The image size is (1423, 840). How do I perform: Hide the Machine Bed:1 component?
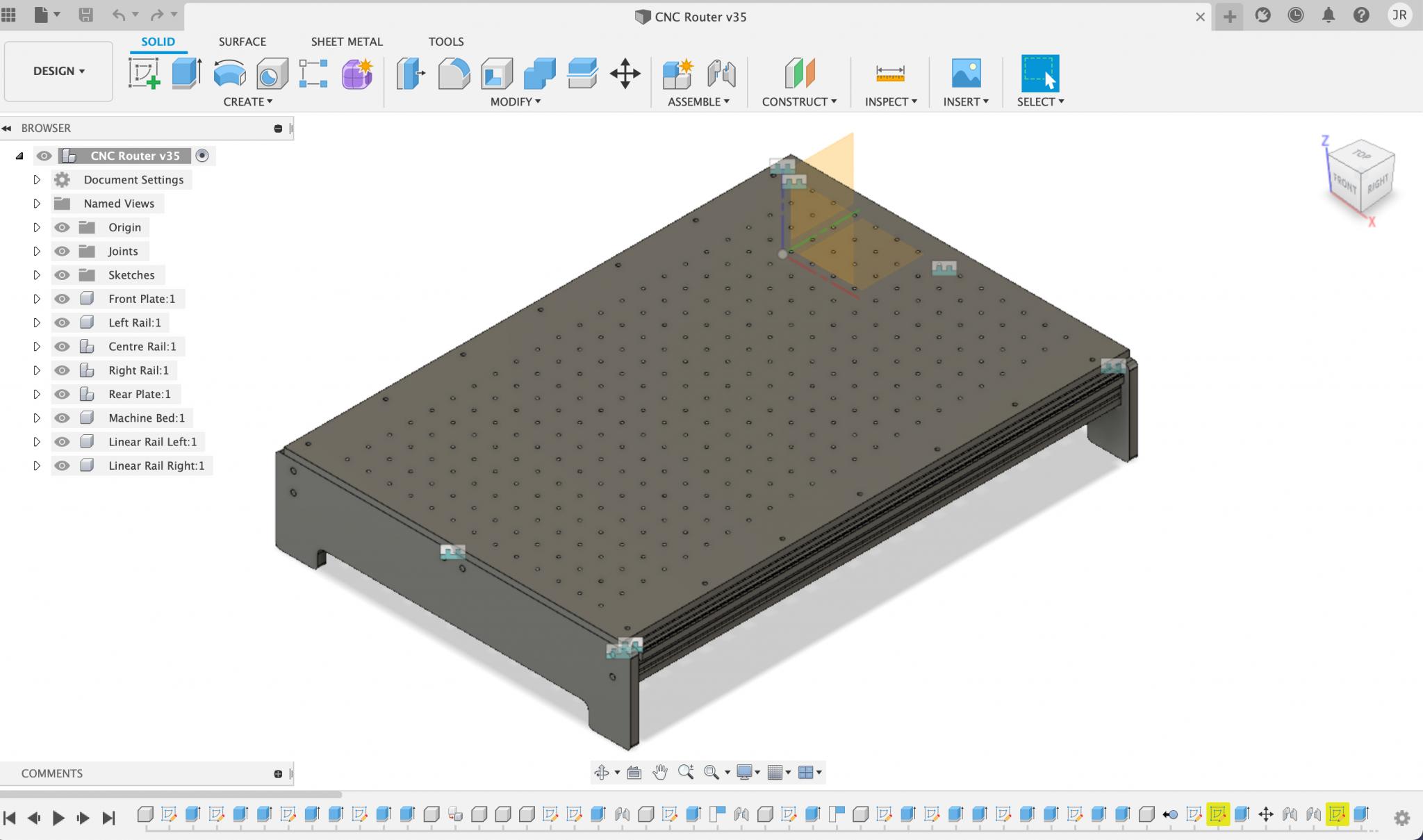pyautogui.click(x=62, y=418)
